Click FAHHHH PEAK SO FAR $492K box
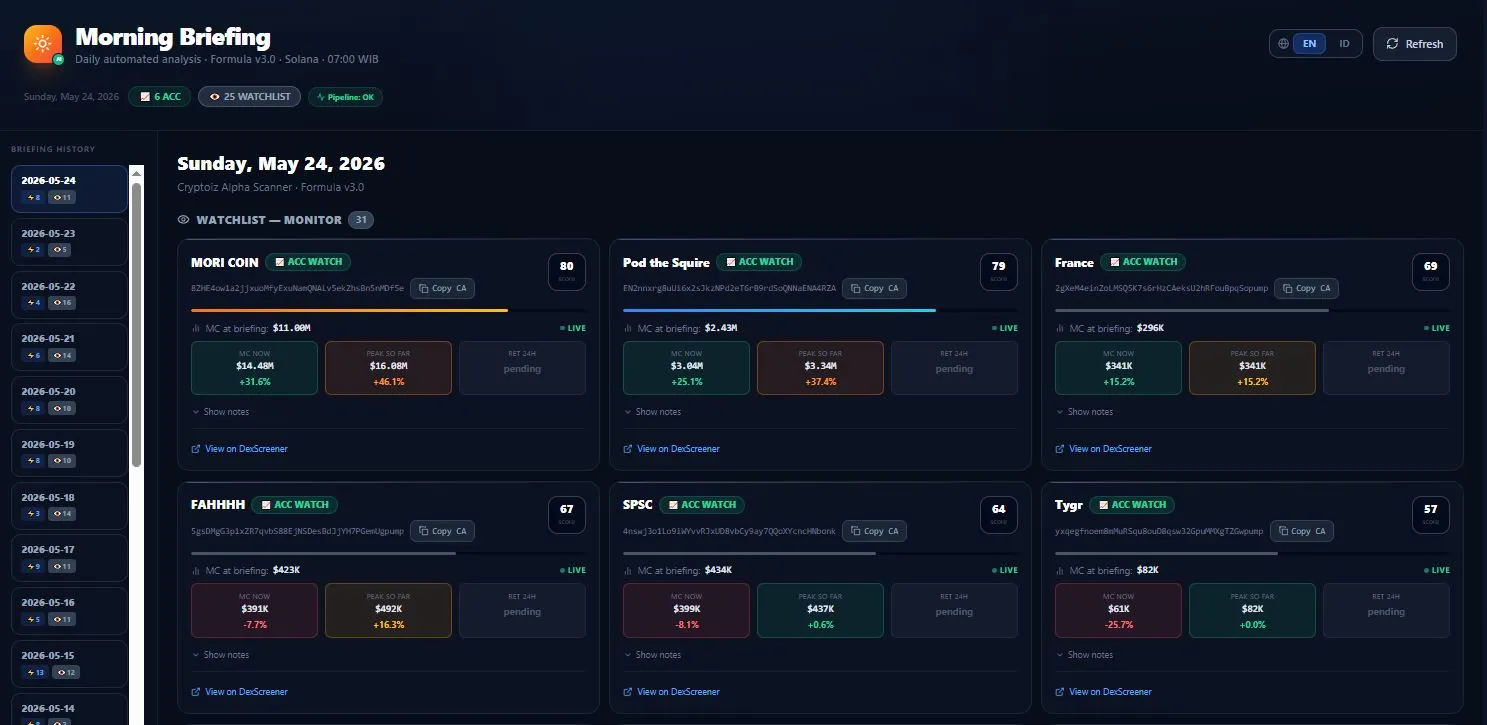This screenshot has height=725, width=1487. coord(388,611)
